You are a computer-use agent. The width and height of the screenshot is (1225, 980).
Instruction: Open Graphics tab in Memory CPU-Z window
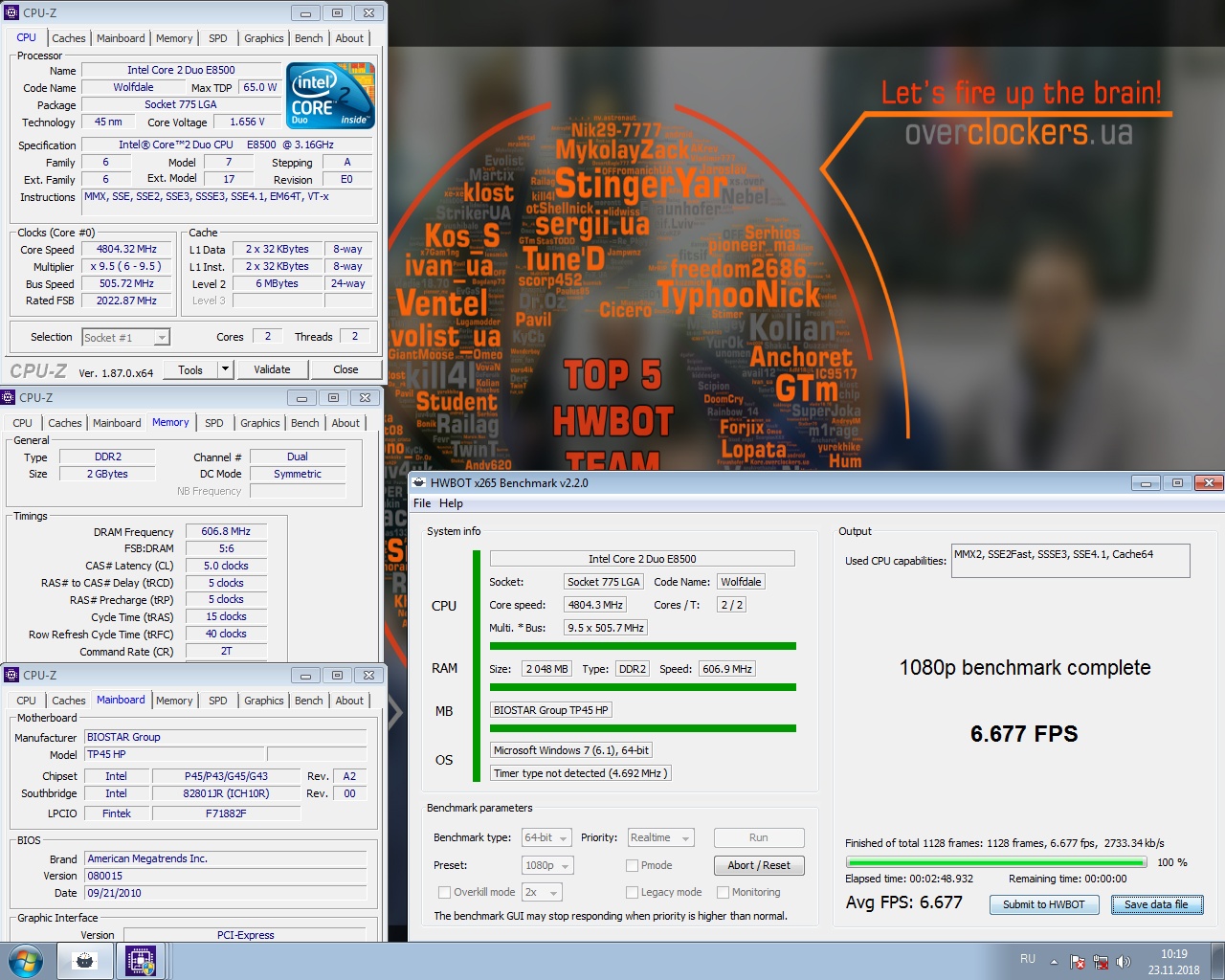click(x=260, y=423)
